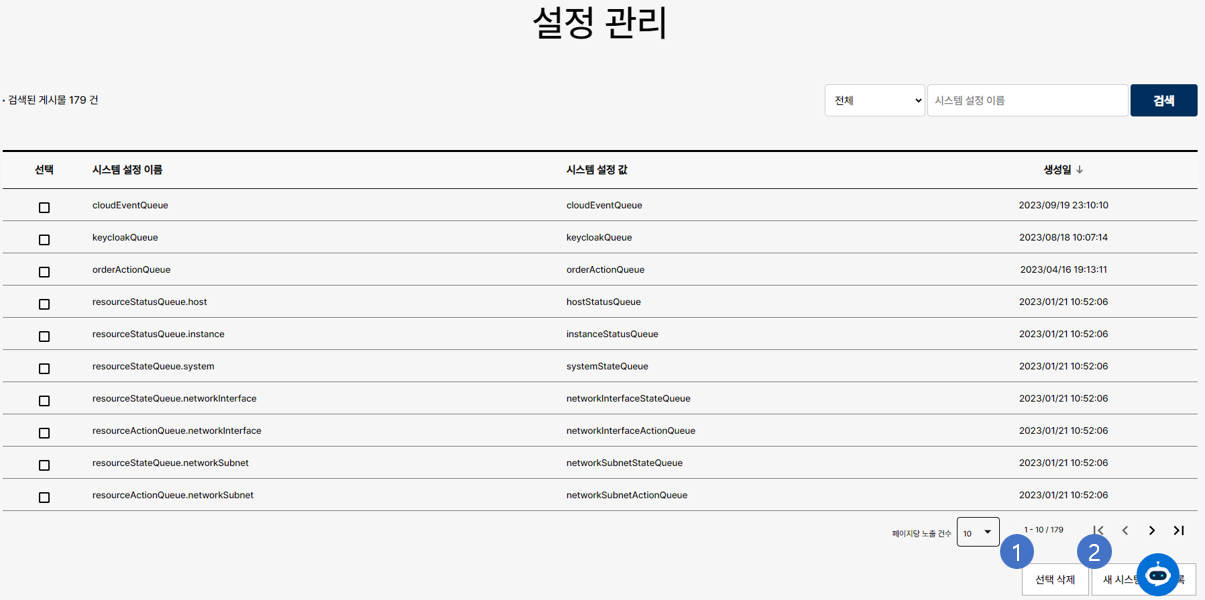Toggle checkbox for resourceActionQueue.networkSubnet
Viewport: 1205px width, 600px height.
(44, 497)
